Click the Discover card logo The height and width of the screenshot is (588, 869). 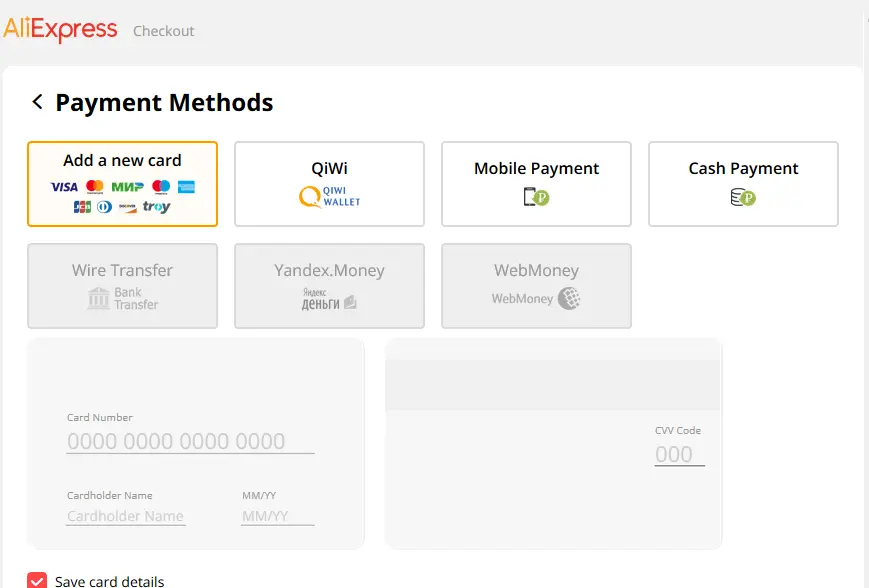click(x=127, y=207)
